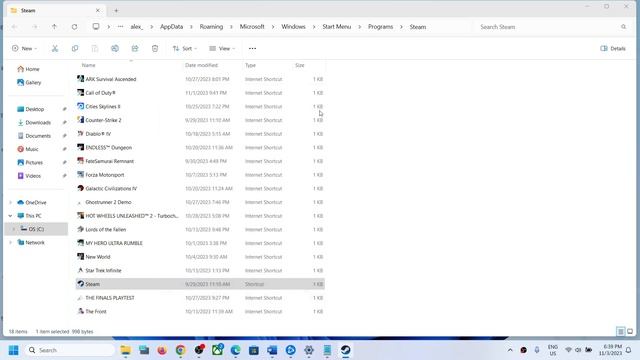Select the Lords of the Fallen shortcut
The height and width of the screenshot is (360, 640).
200,229
